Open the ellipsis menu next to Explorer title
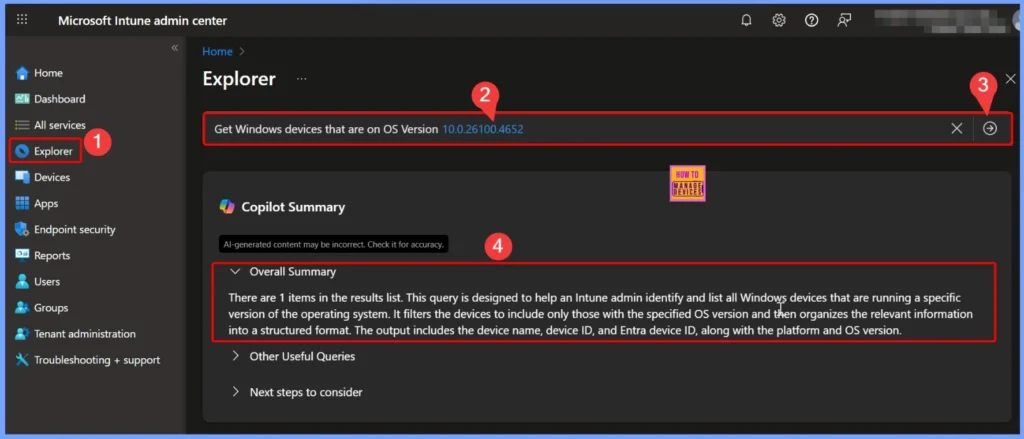Image resolution: width=1024 pixels, height=439 pixels. point(301,79)
